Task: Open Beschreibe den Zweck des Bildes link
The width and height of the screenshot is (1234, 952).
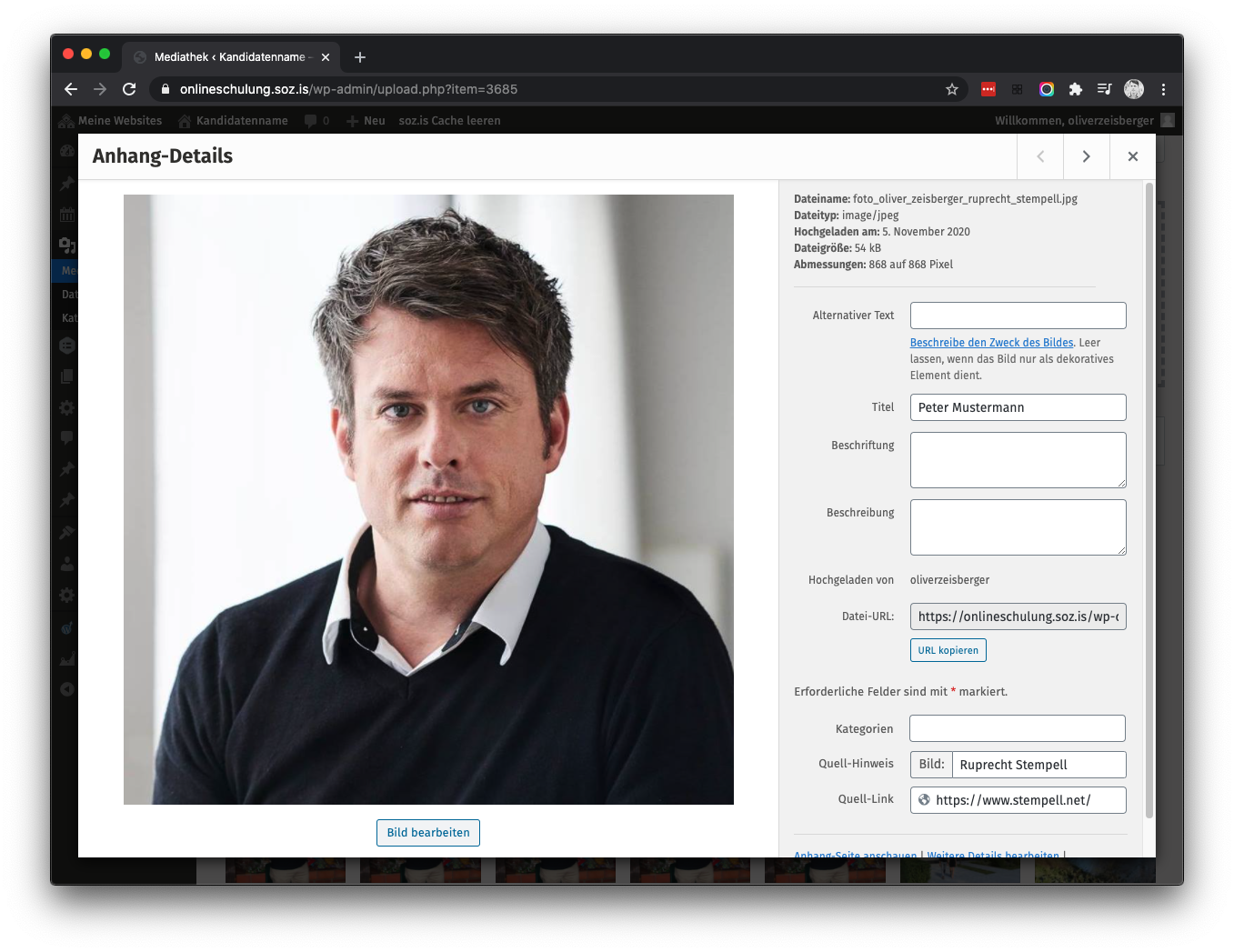Action: (991, 343)
